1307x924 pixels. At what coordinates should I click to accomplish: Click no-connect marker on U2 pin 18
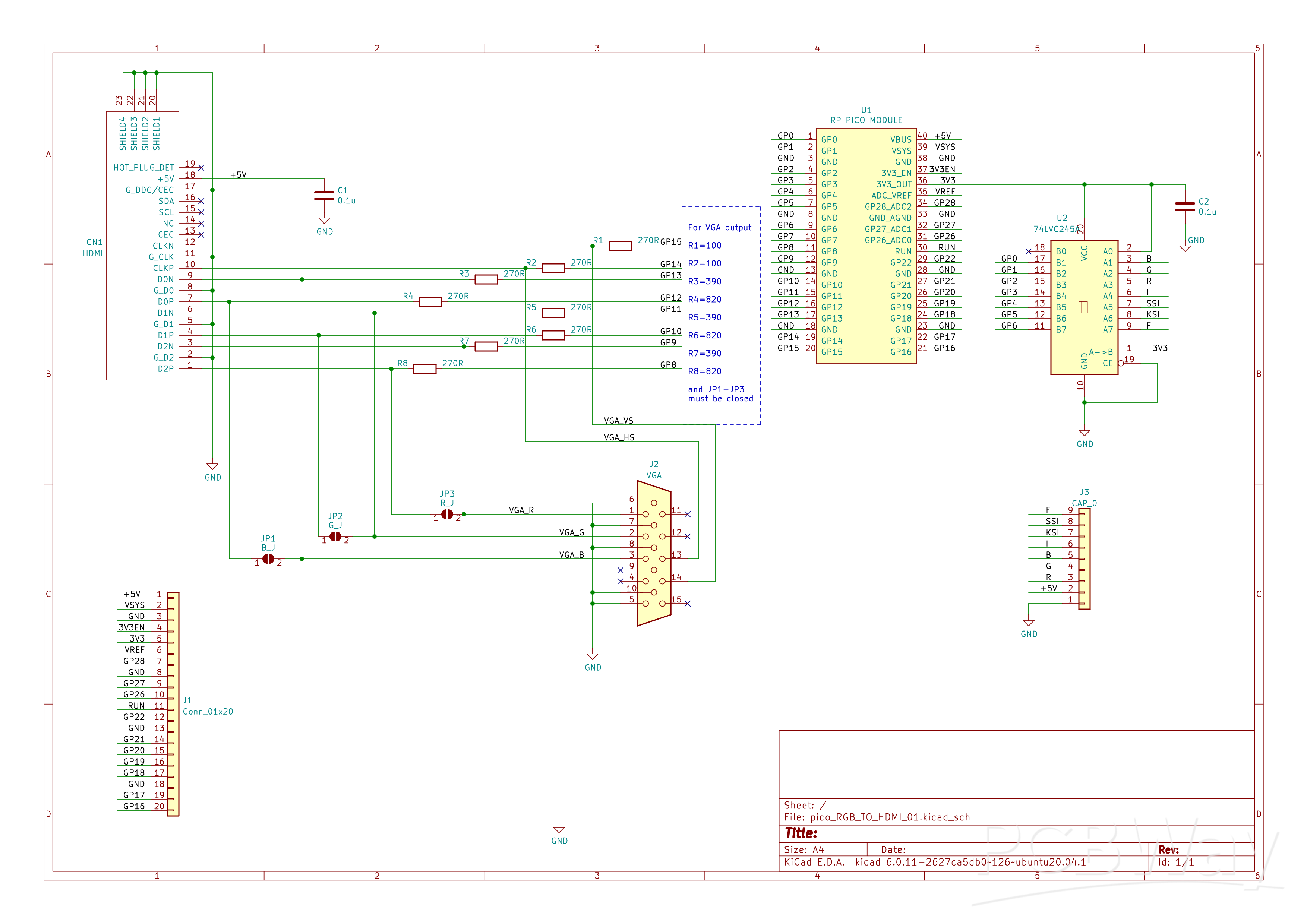point(1028,251)
